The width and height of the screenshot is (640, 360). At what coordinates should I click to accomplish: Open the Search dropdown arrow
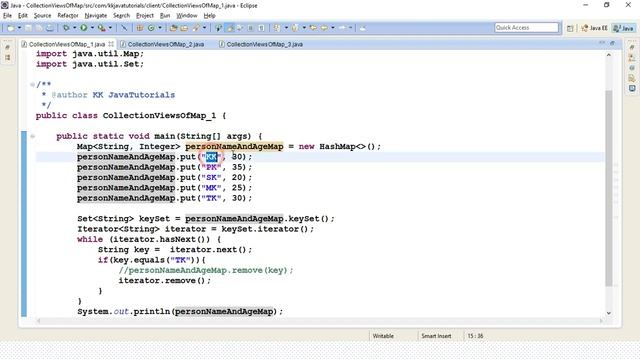tap(204, 28)
